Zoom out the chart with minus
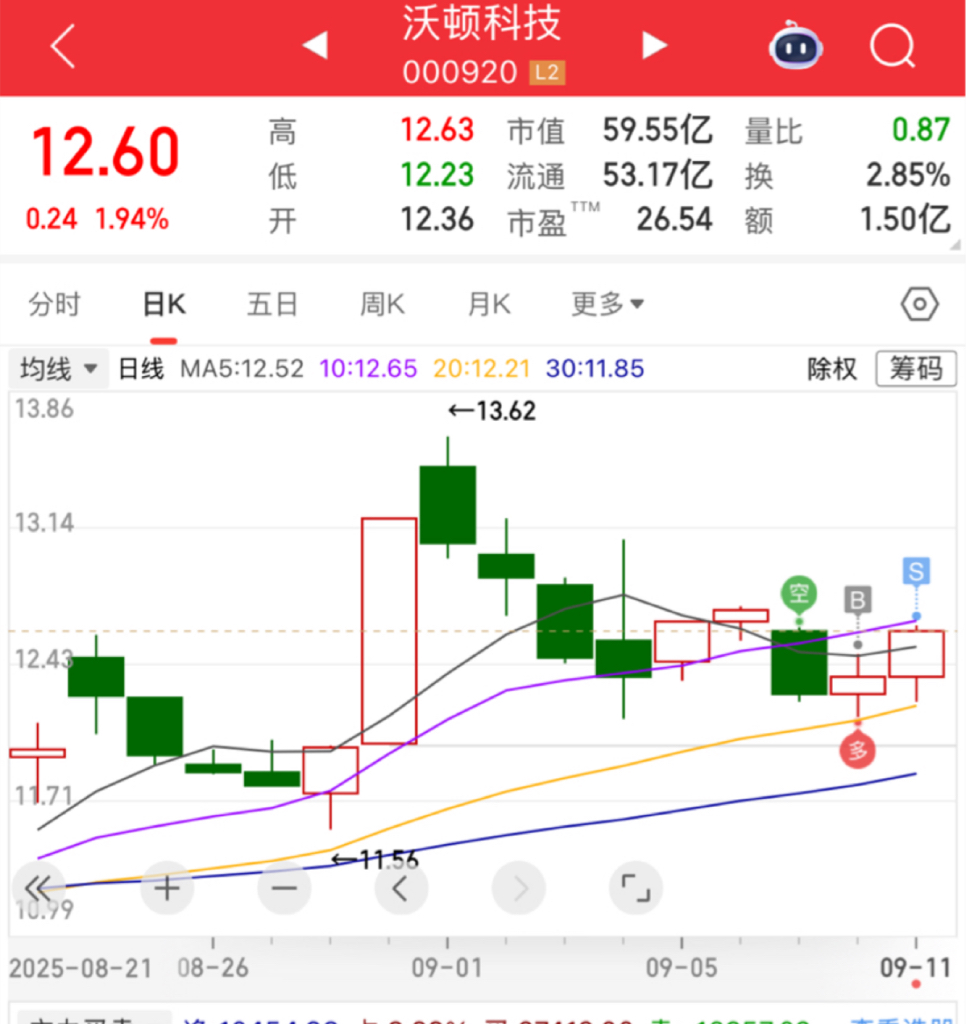Screen dimensions: 966x1024 284,888
